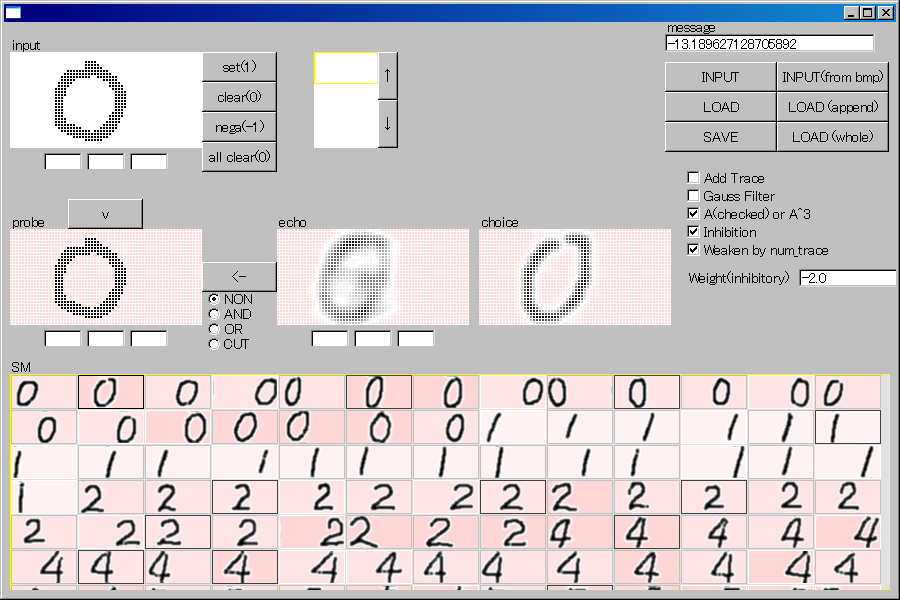Select first digit 0 thumbnail in SM
This screenshot has height=600, width=900.
click(44, 393)
